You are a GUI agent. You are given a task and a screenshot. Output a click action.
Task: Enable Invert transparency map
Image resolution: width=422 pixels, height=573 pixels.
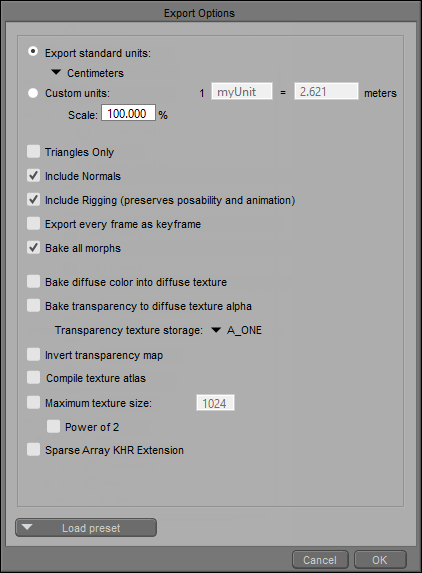point(33,354)
